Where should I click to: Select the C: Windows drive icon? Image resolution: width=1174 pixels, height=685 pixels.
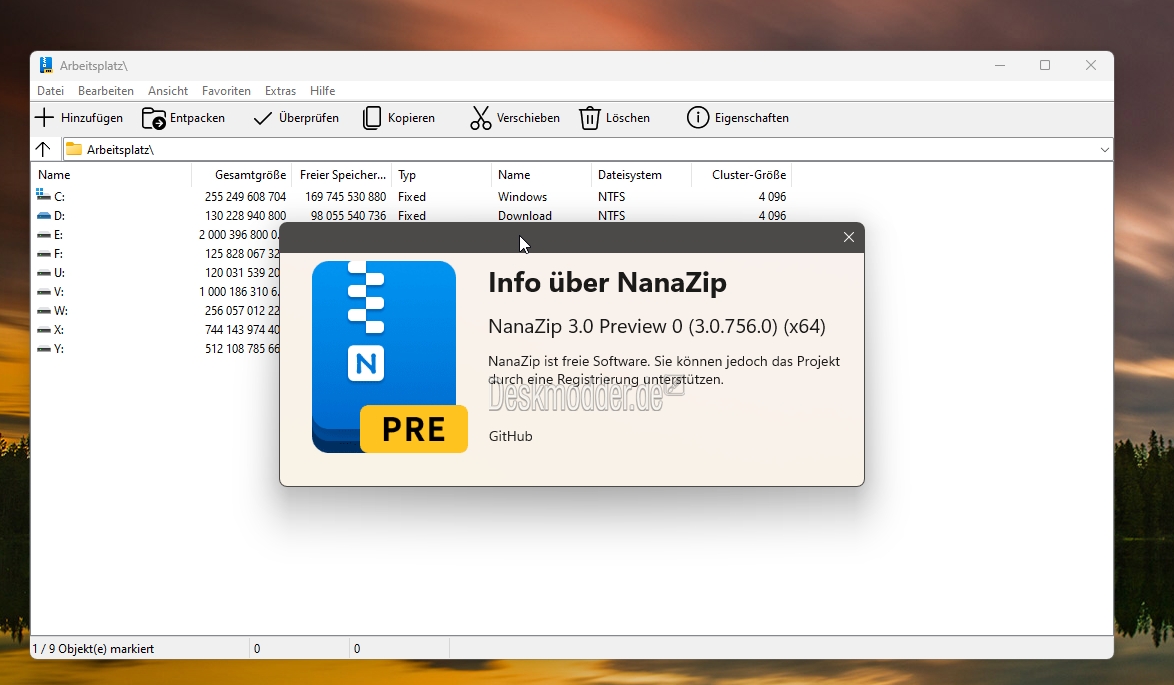coord(43,195)
